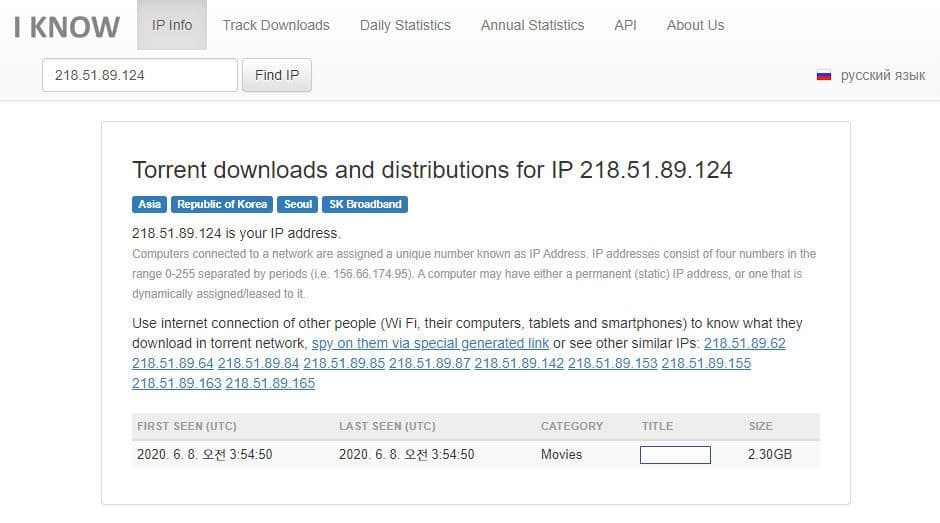
Task: Click the blank title box in Movies row
Action: coord(675,455)
